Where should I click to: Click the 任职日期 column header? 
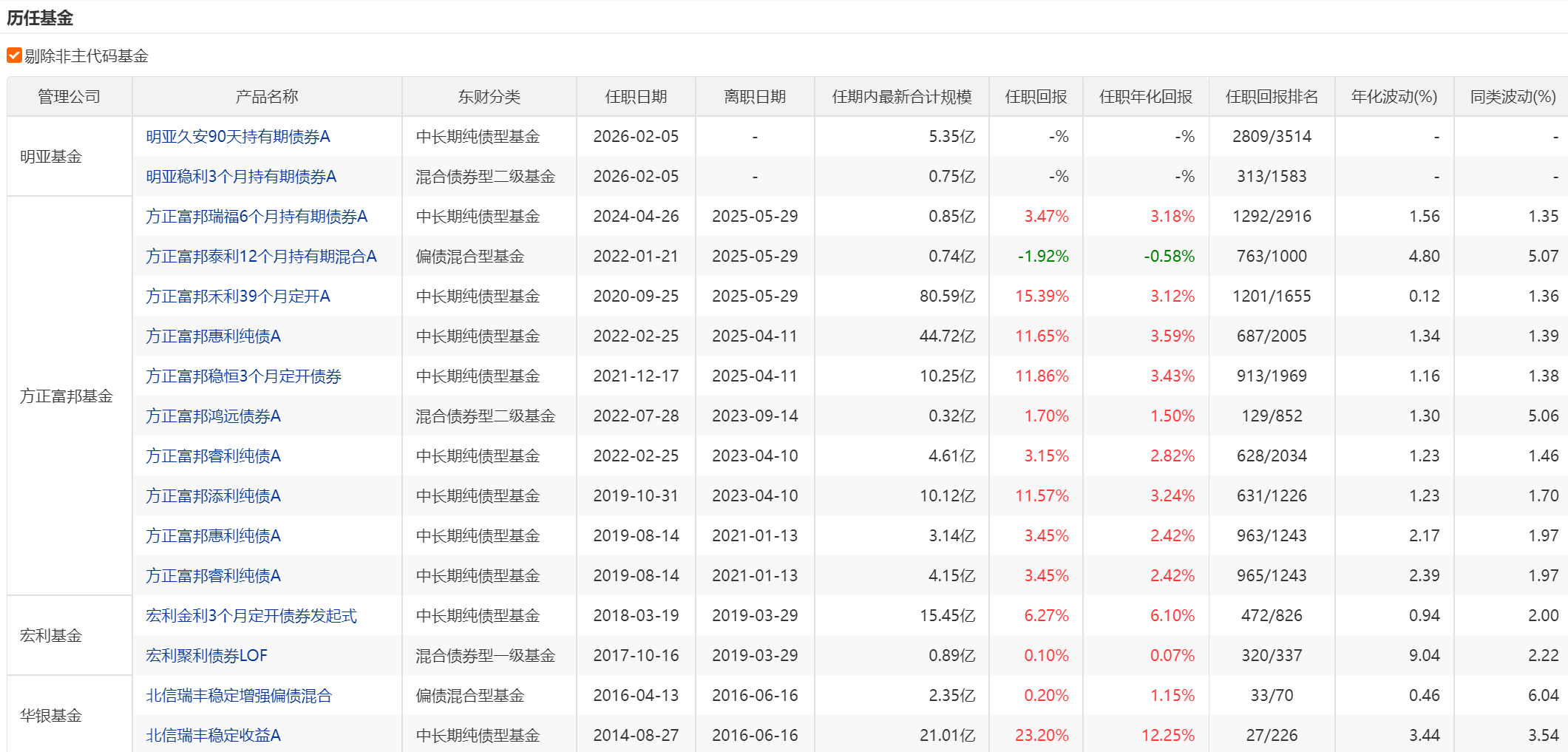[636, 97]
